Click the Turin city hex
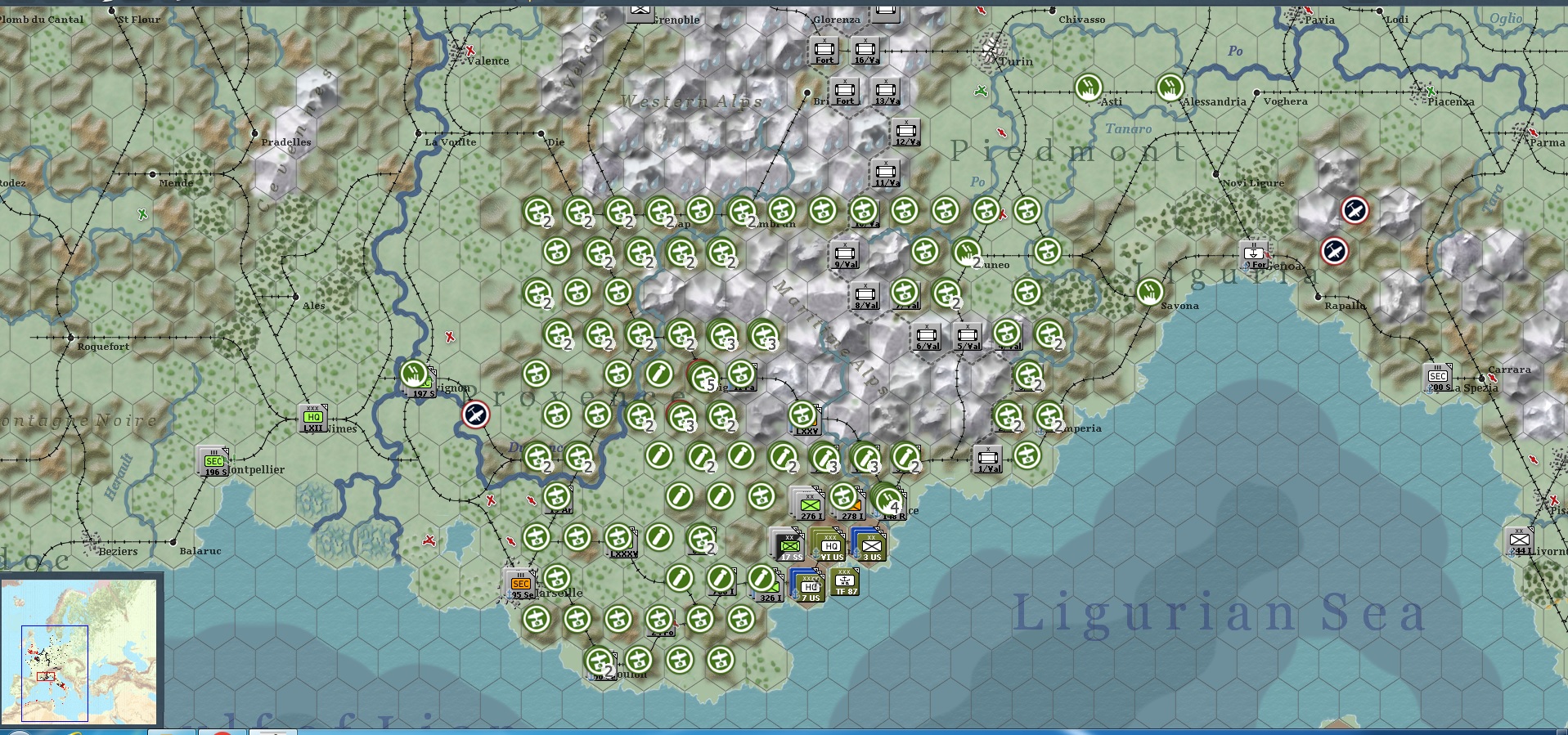 point(991,50)
